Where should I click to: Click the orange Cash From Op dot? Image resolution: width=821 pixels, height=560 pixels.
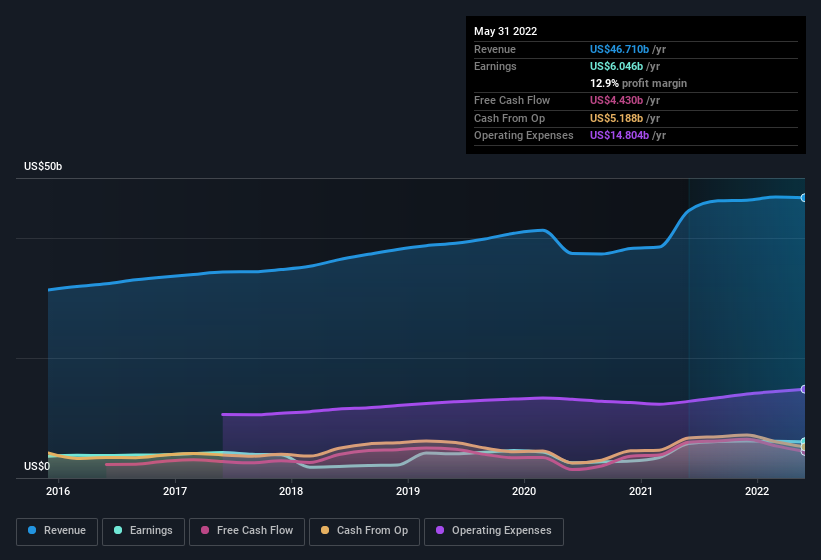point(325,530)
